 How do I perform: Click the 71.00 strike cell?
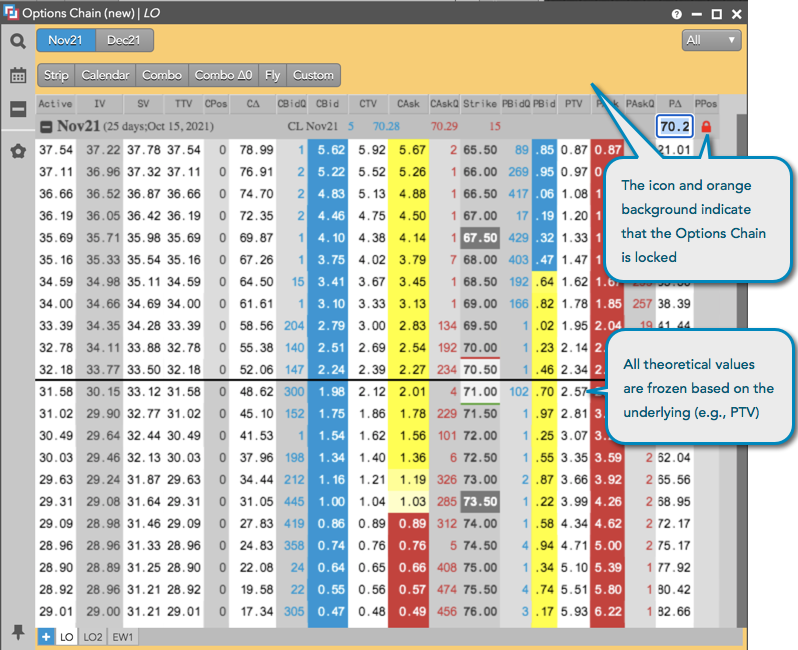(480, 392)
